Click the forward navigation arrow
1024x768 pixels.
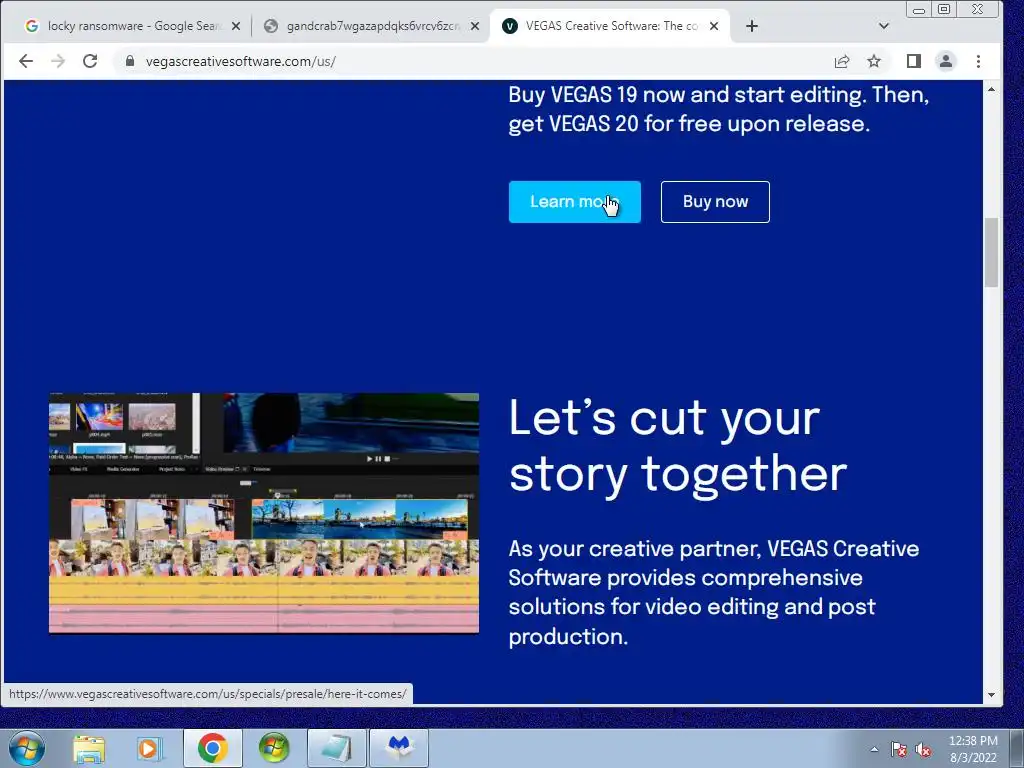click(58, 61)
